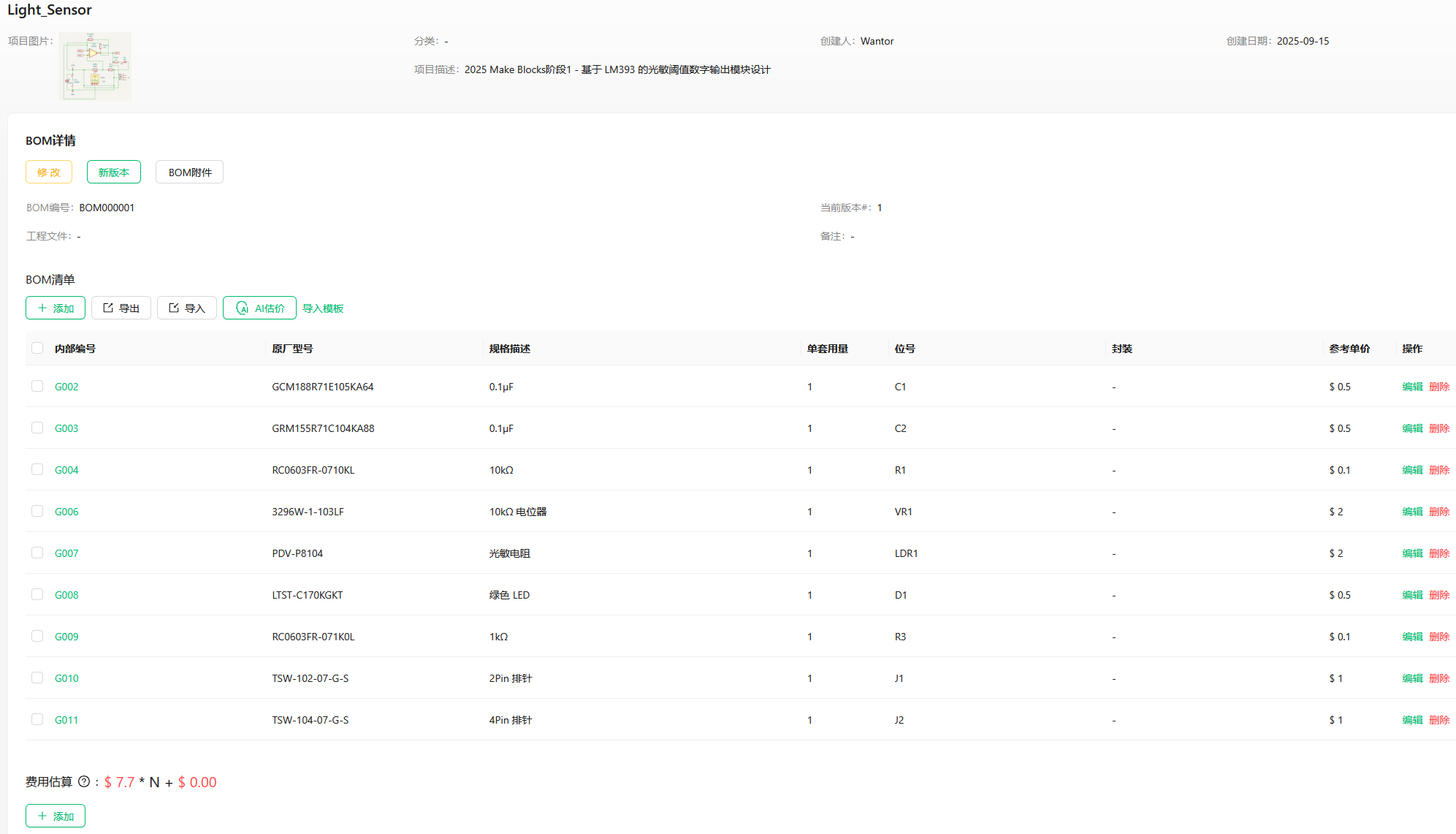
Task: Delete the G004 resistor row
Action: pyautogui.click(x=1439, y=470)
